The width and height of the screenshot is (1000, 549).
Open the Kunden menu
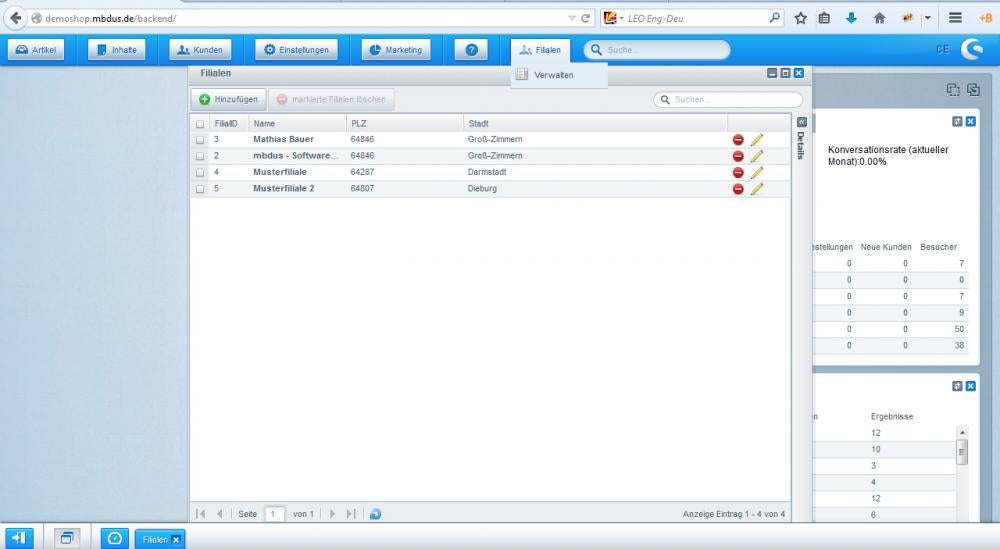pos(199,50)
